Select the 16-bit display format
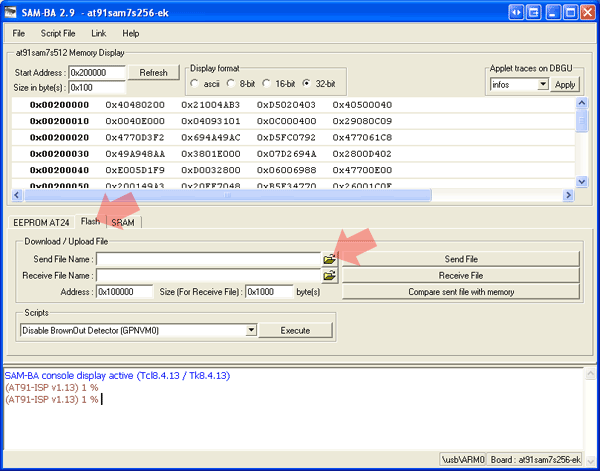 (x=266, y=83)
